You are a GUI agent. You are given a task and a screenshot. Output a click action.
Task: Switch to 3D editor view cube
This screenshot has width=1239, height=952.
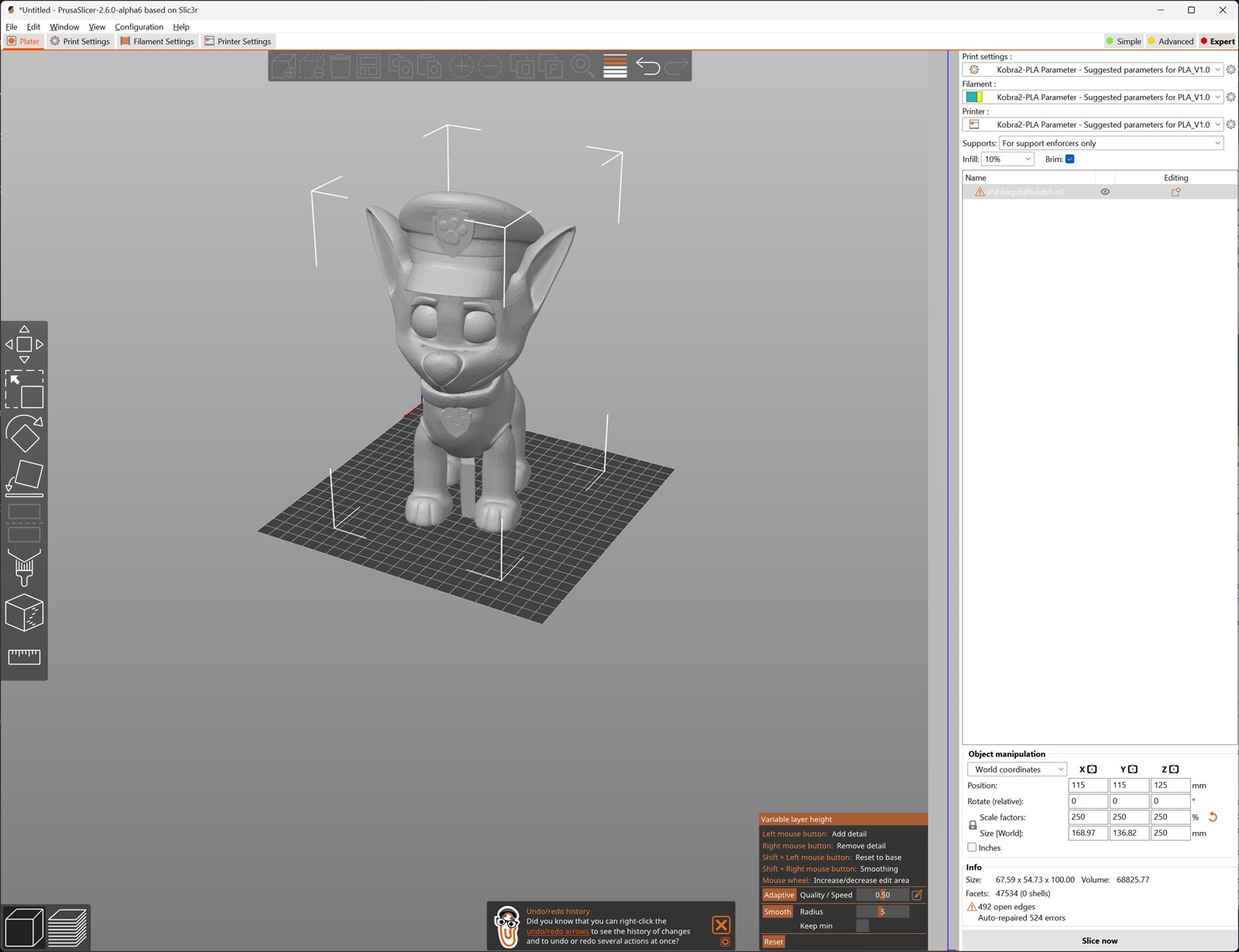pos(24,926)
